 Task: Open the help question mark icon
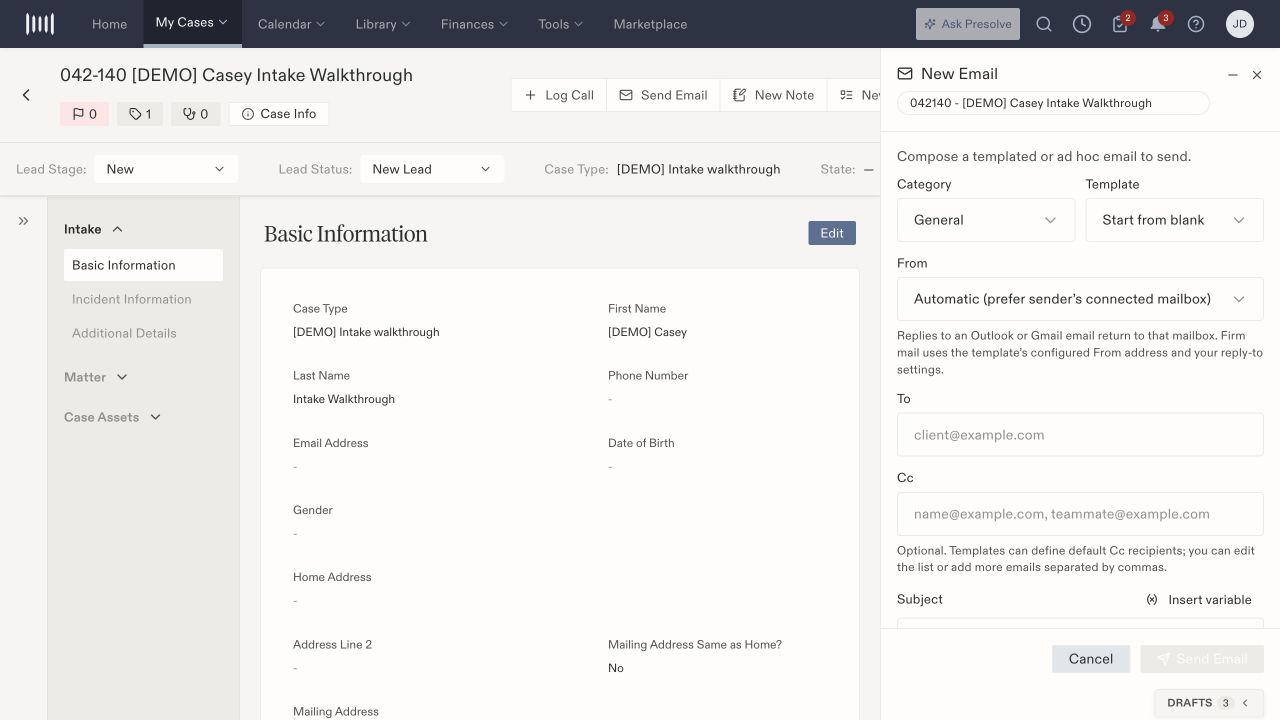[x=1196, y=24]
